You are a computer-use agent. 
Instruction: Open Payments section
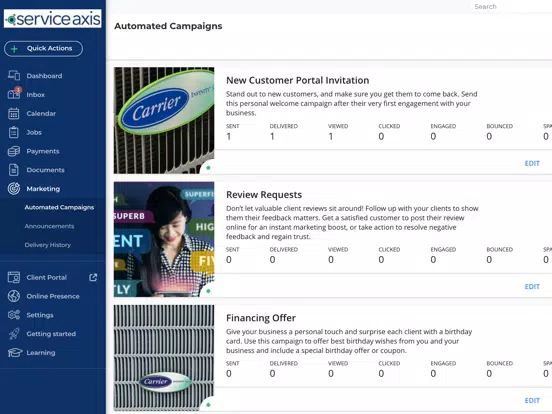[43, 151]
